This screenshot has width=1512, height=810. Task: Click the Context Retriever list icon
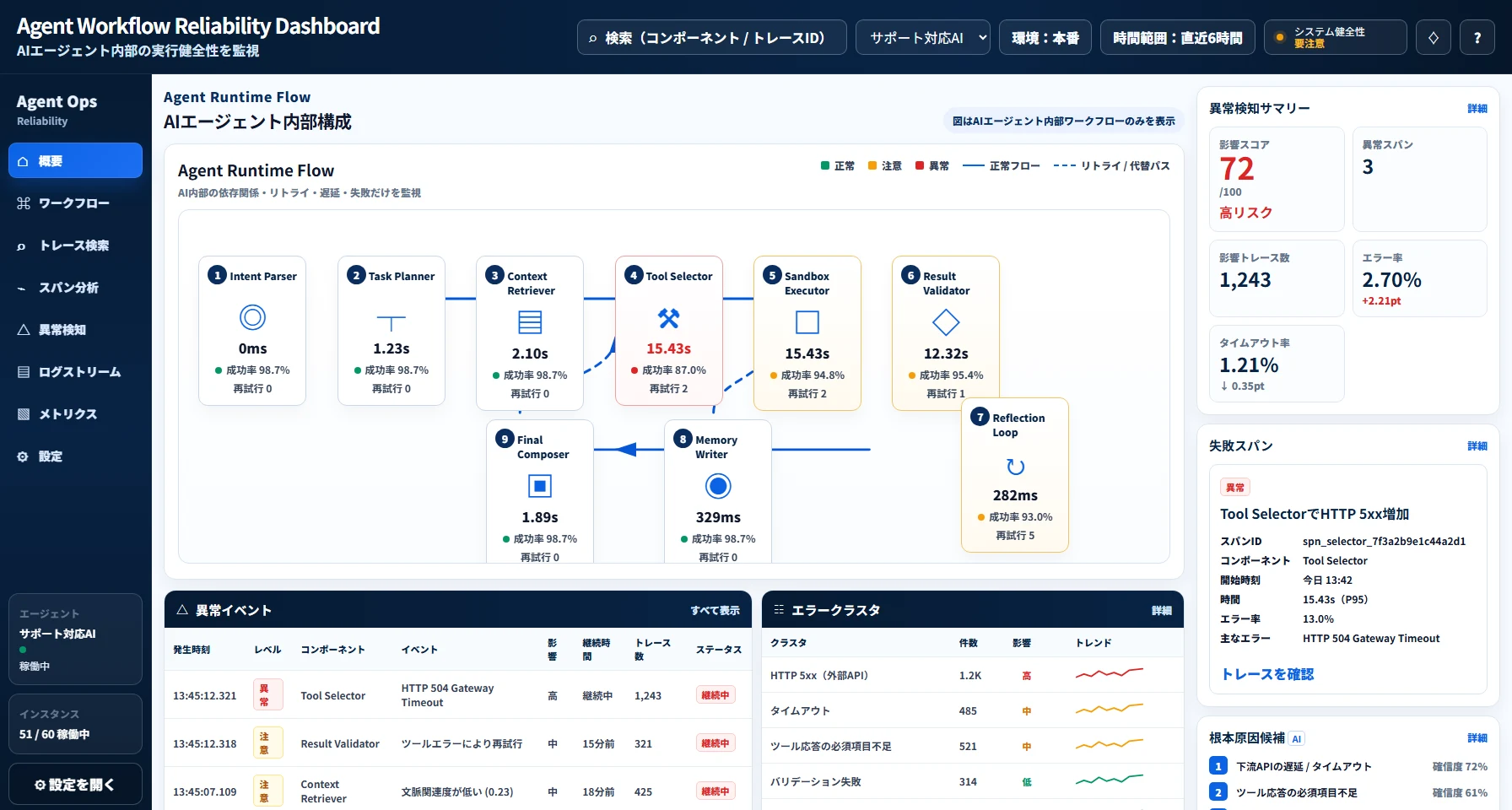pos(530,322)
